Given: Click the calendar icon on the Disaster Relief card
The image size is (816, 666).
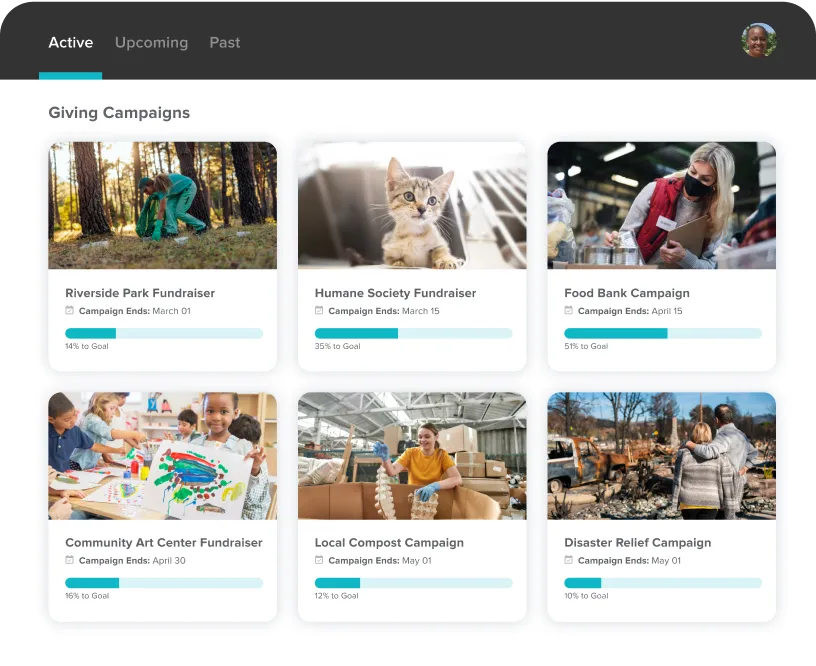Looking at the screenshot, I should pos(568,560).
